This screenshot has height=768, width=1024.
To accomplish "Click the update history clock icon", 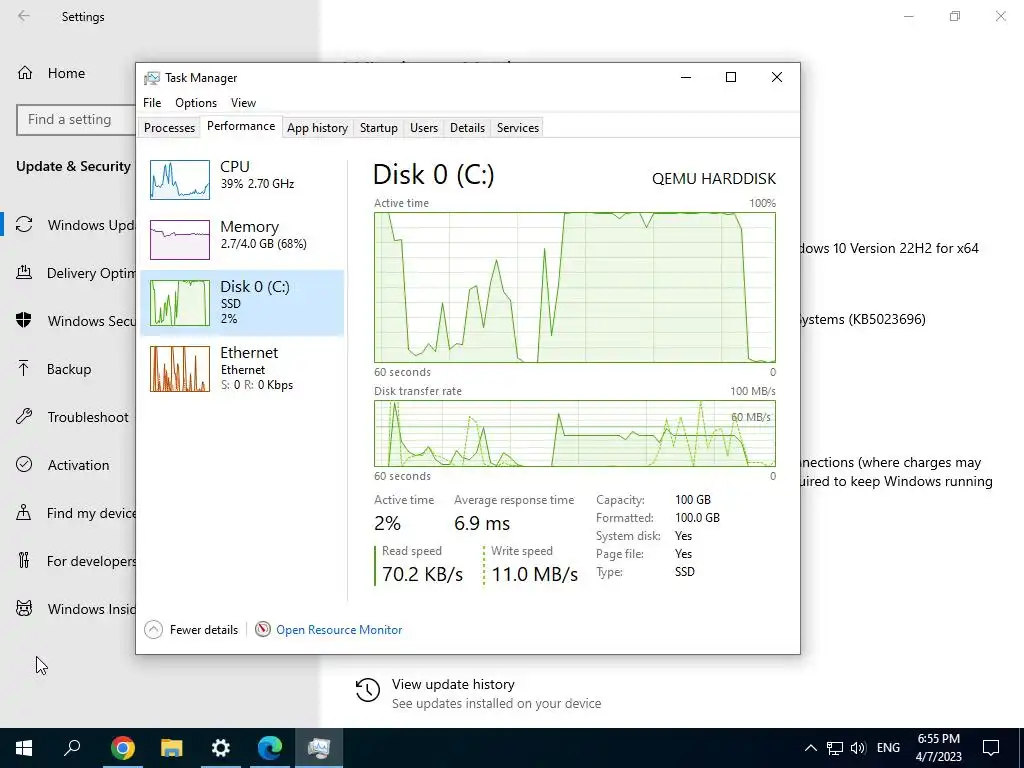I will [368, 690].
